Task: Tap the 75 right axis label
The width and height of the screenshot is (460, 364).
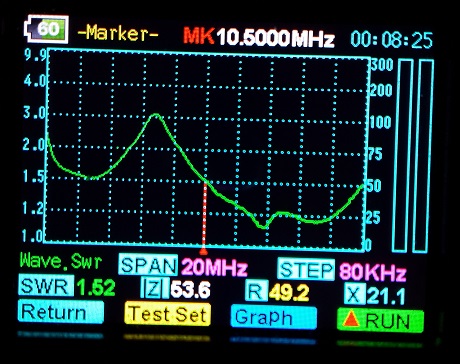Action: click(x=375, y=154)
